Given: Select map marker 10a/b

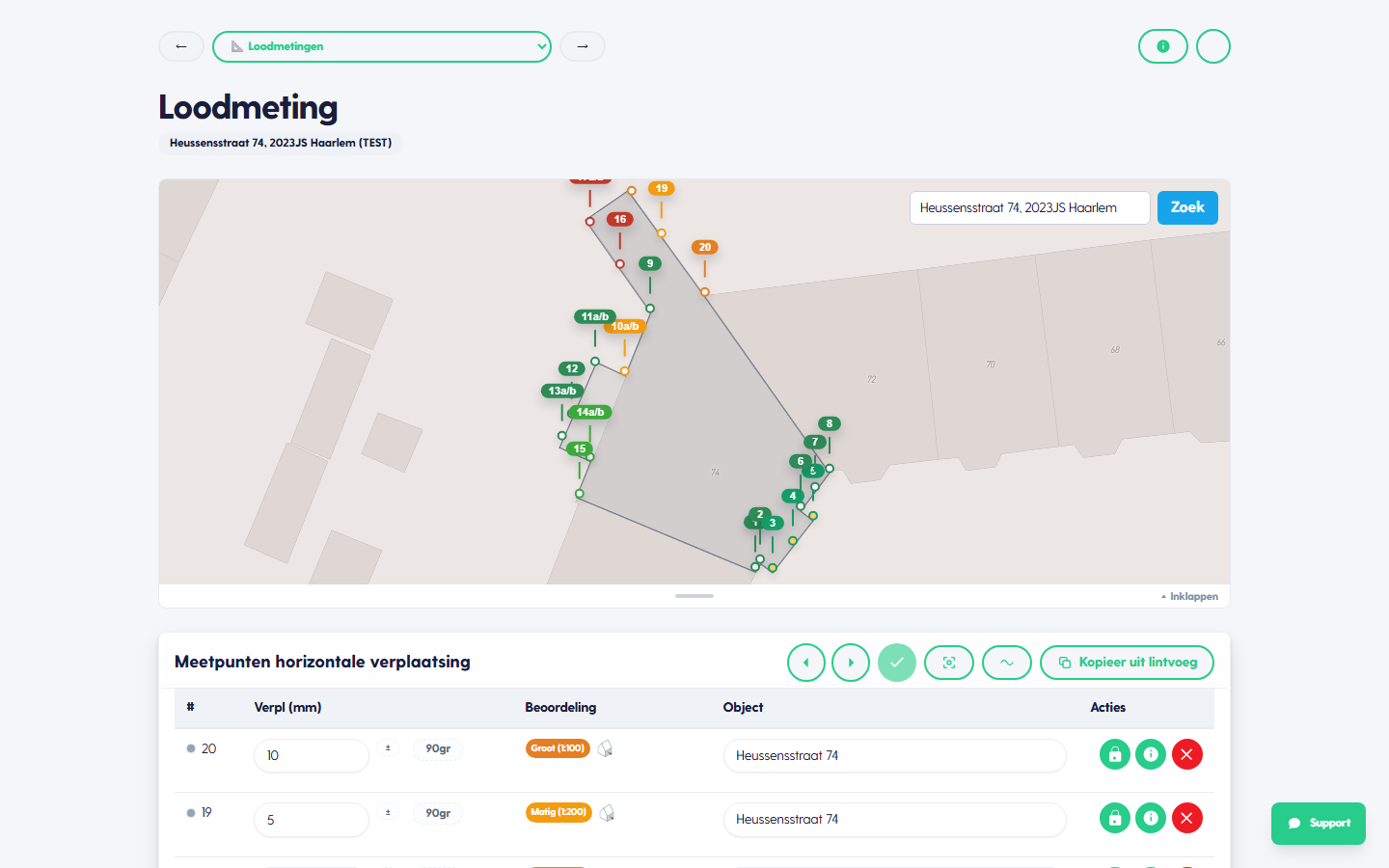Looking at the screenshot, I should click(x=625, y=326).
